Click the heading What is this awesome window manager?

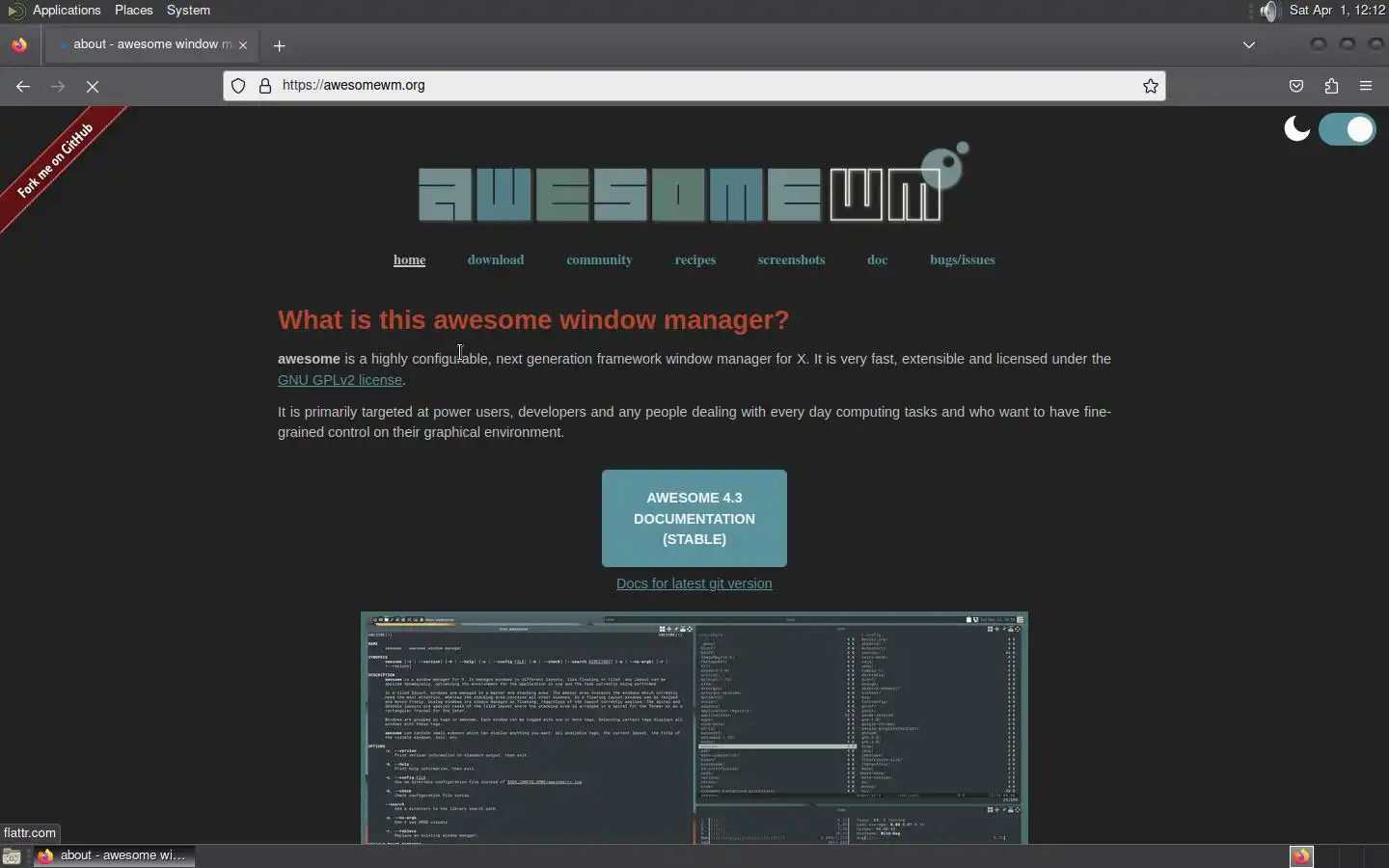(533, 320)
